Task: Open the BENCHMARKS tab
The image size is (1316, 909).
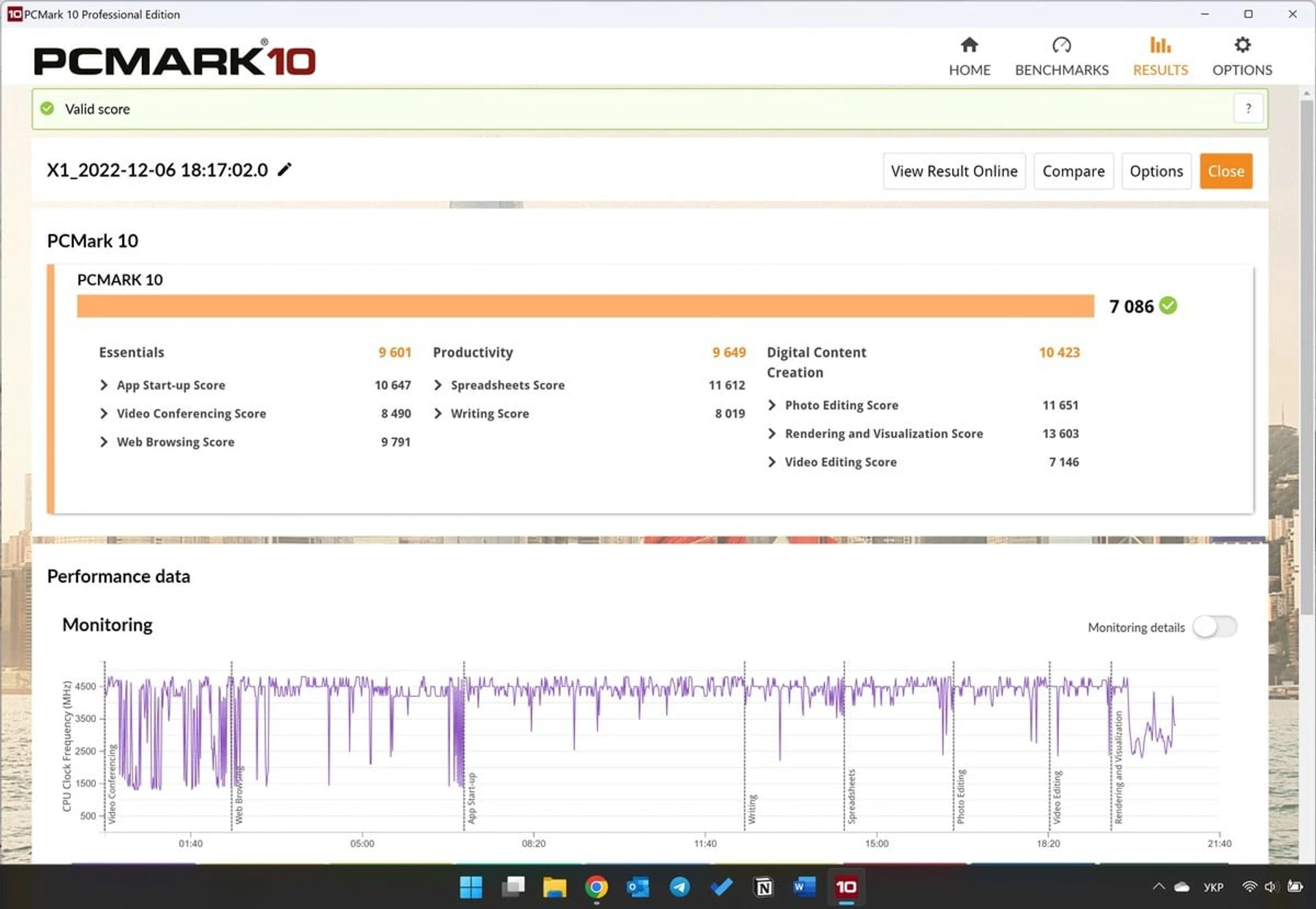Action: pyautogui.click(x=1061, y=57)
